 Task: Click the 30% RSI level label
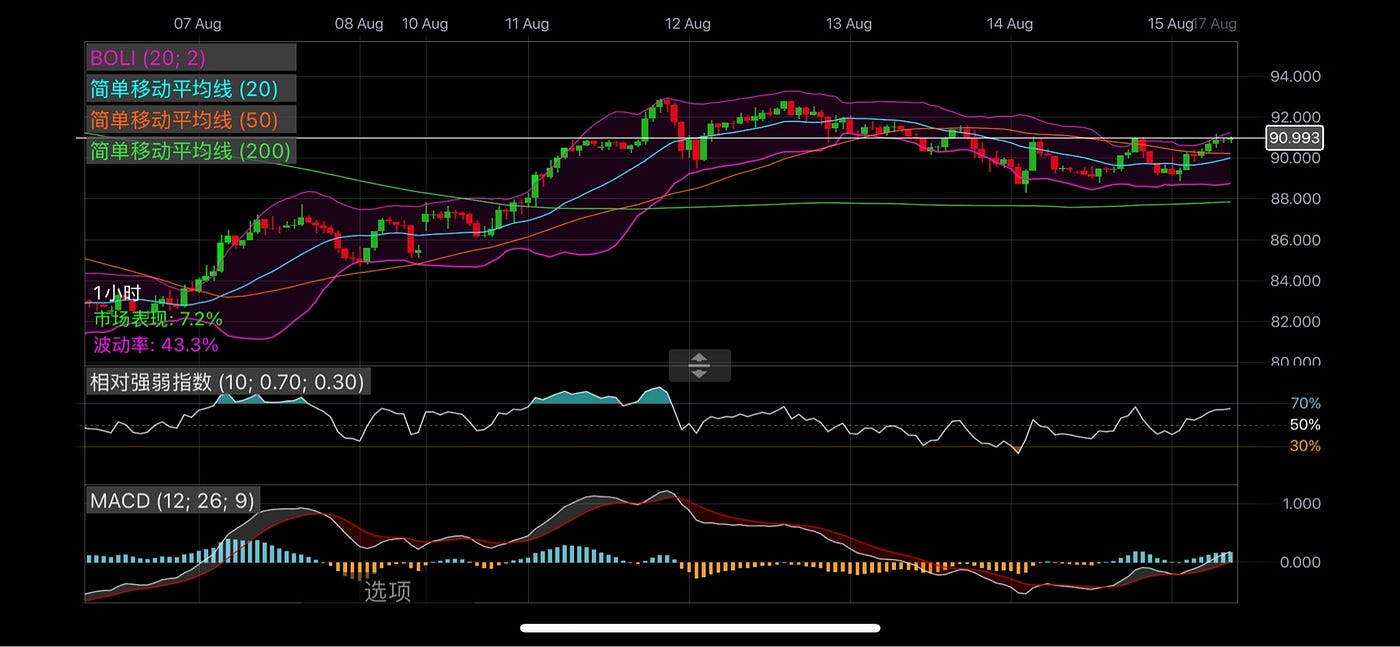pyautogui.click(x=1304, y=446)
